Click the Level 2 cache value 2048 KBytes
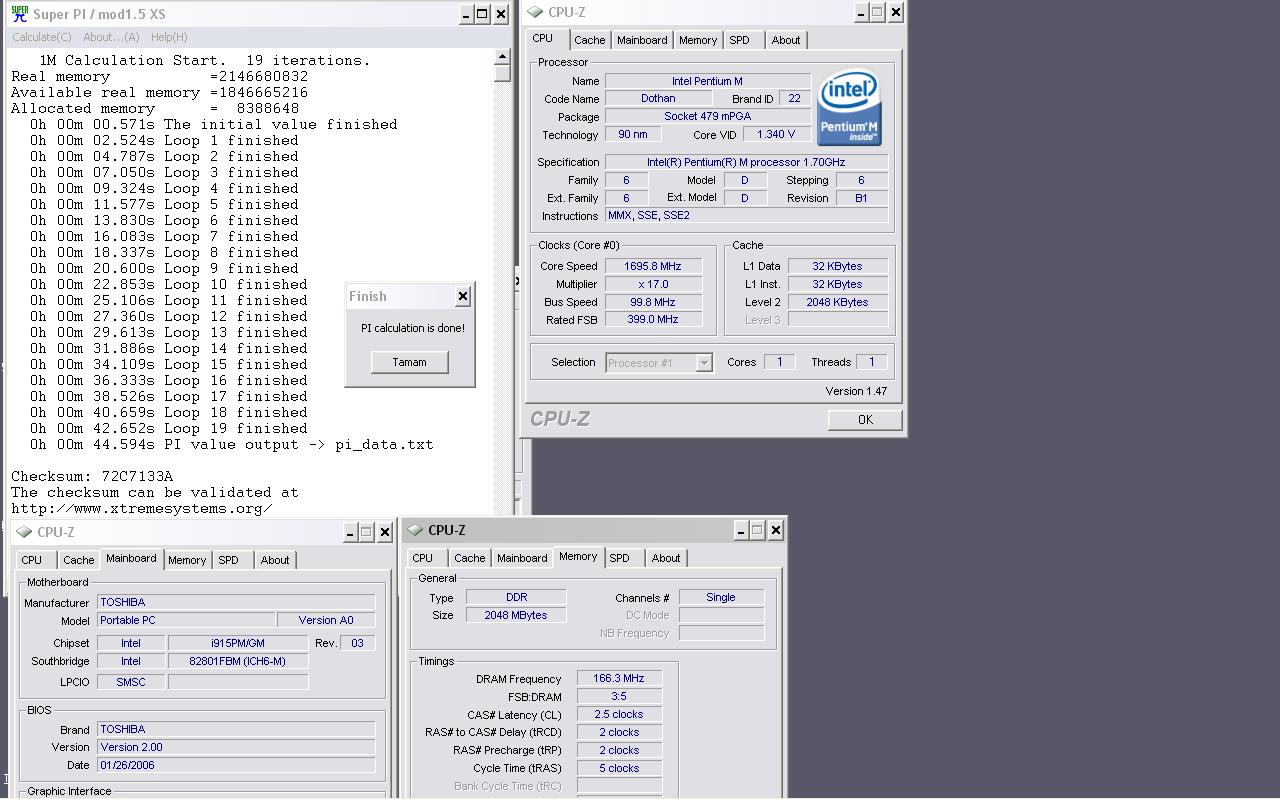 838,302
